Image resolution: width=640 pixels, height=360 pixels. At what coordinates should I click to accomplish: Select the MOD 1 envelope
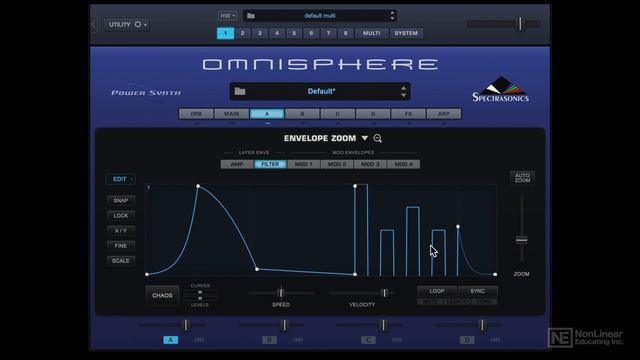click(304, 164)
